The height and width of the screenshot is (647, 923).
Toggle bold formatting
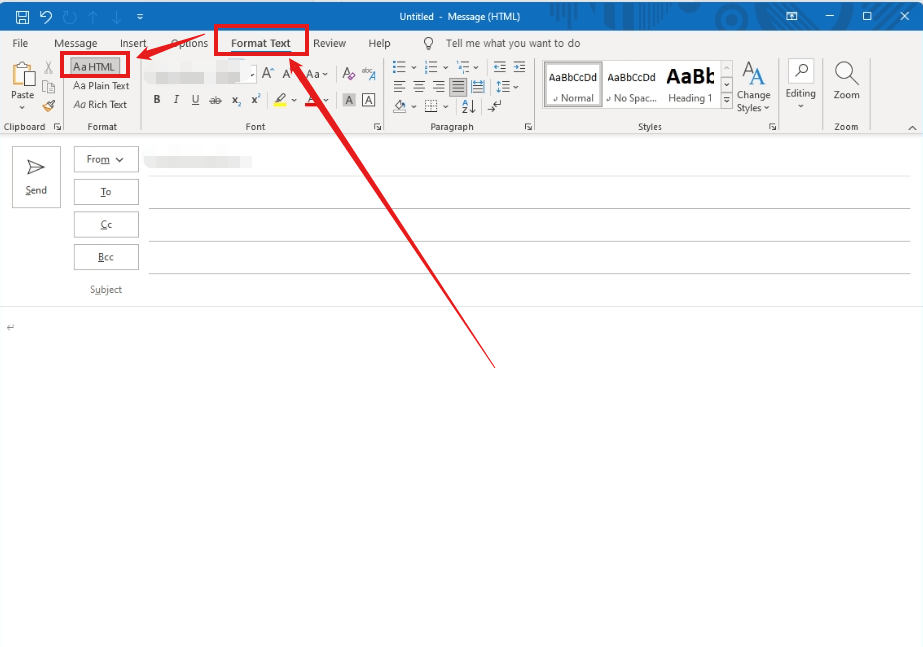click(157, 99)
